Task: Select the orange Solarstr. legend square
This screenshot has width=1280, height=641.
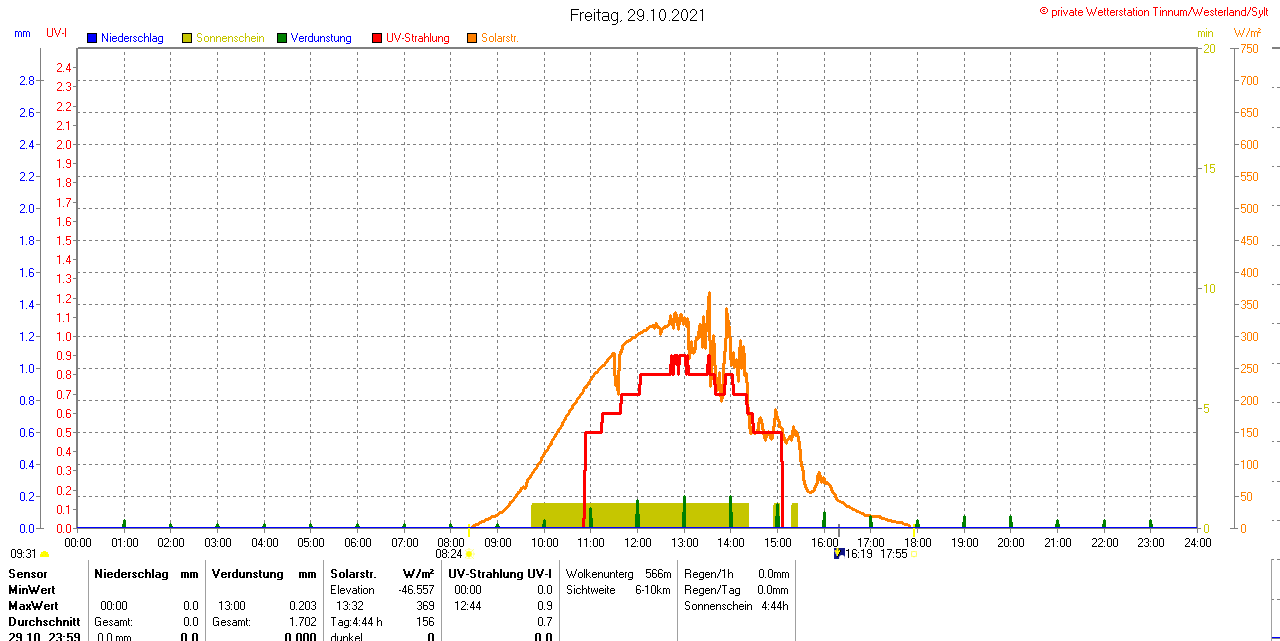Action: (x=472, y=39)
